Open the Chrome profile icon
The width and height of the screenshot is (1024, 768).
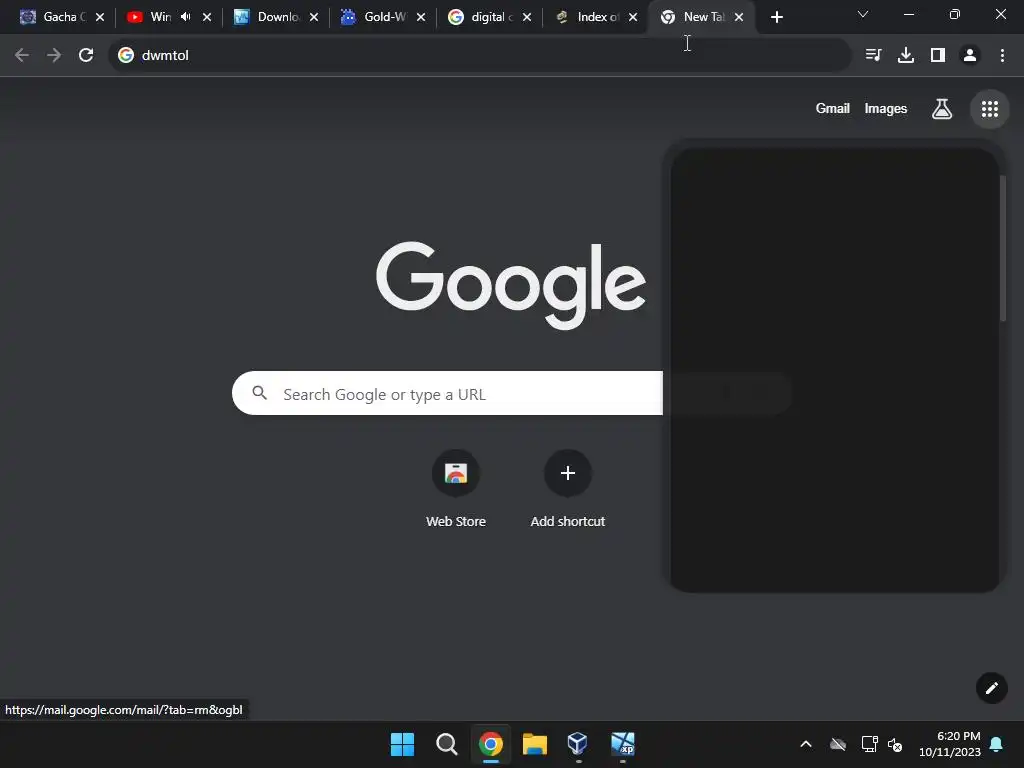[970, 56]
